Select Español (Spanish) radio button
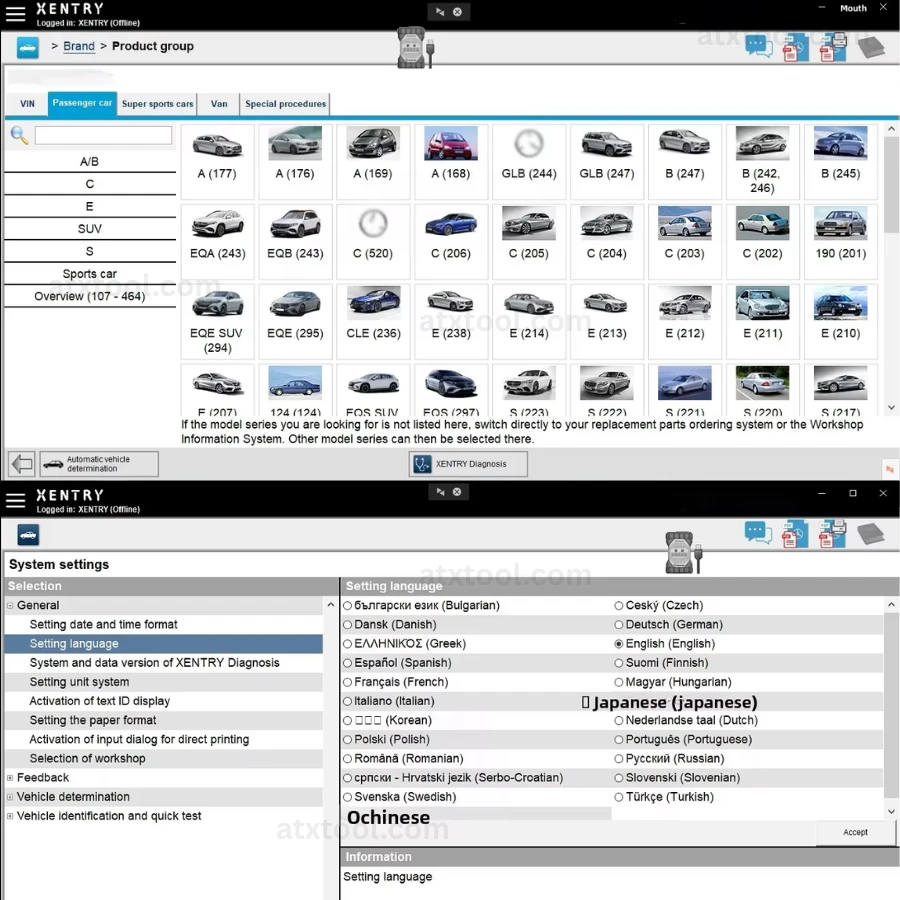Screen dimensions: 900x900 347,663
